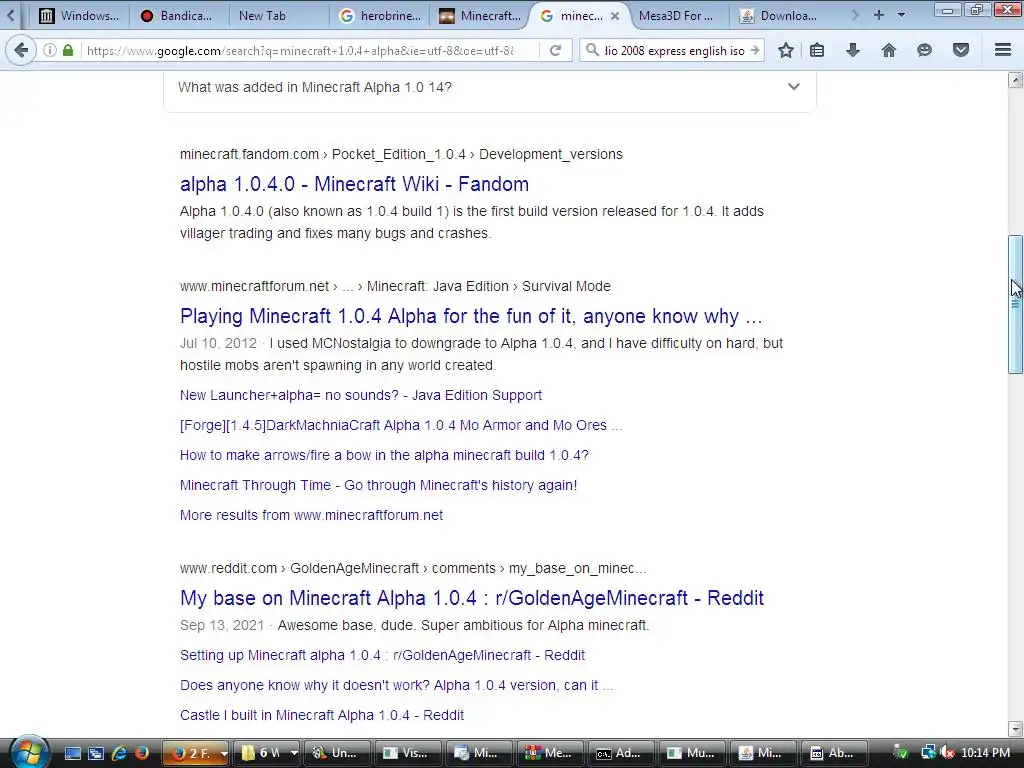Close the active minecraft Google tab
Image resolution: width=1024 pixels, height=768 pixels.
(615, 16)
